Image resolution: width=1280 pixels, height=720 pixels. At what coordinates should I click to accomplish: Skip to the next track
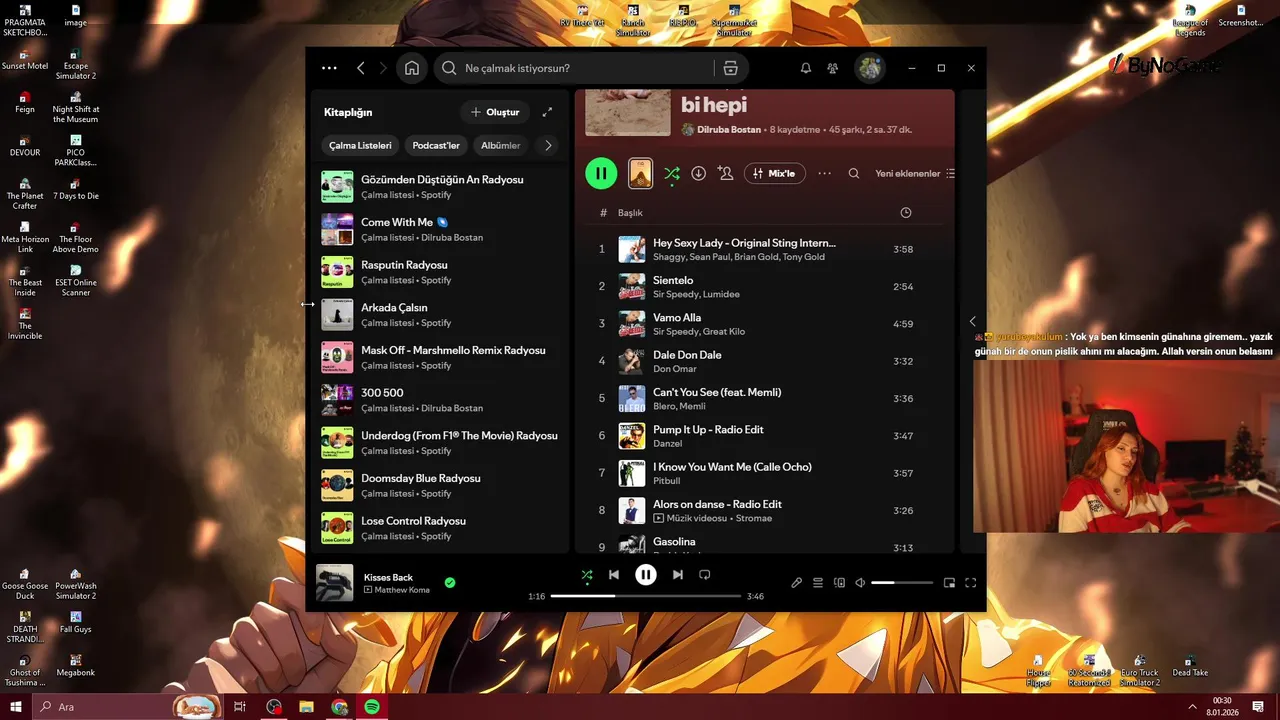tap(678, 575)
